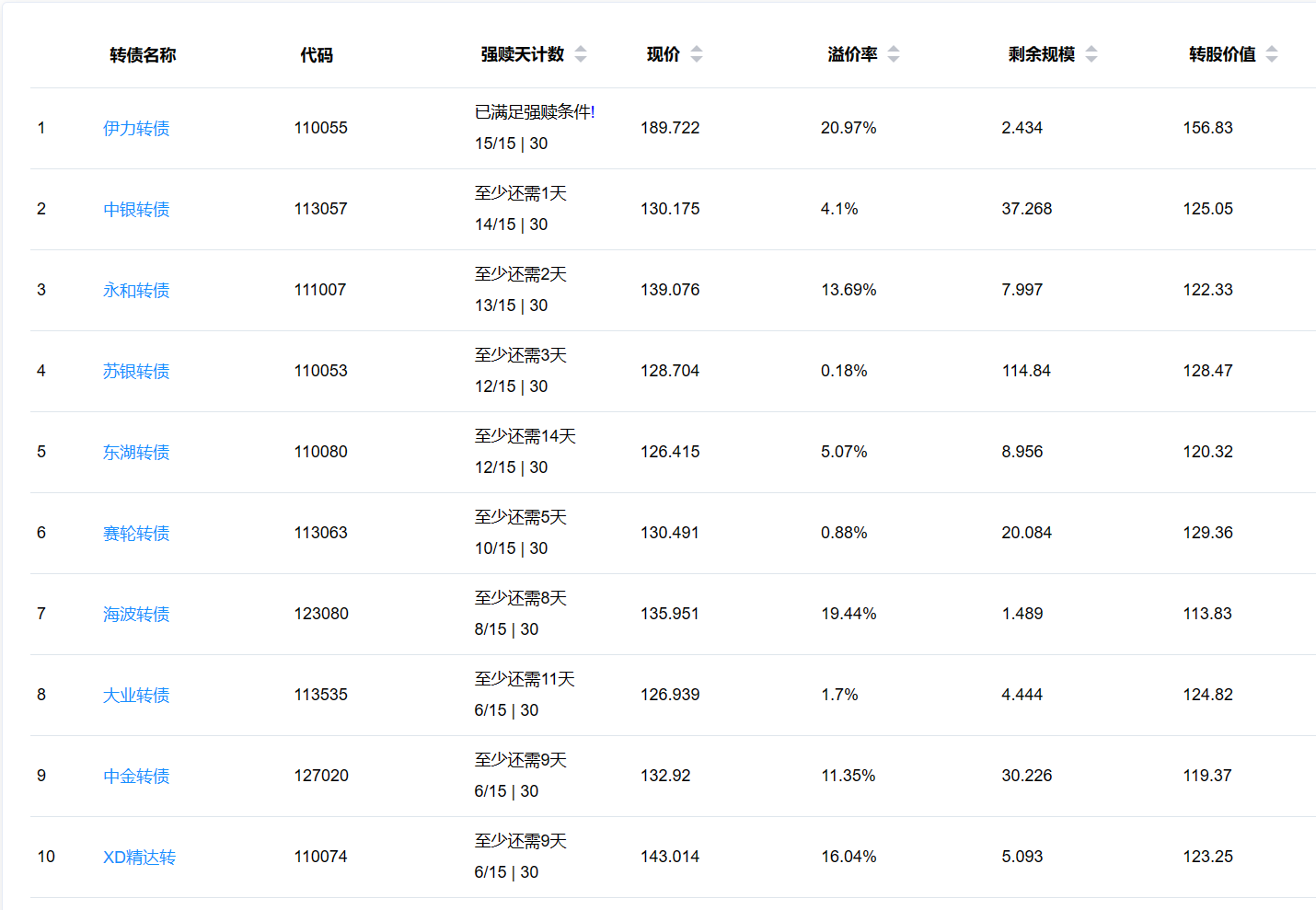
Task: Open the 伊力转债 bond link
Action: [x=136, y=129]
